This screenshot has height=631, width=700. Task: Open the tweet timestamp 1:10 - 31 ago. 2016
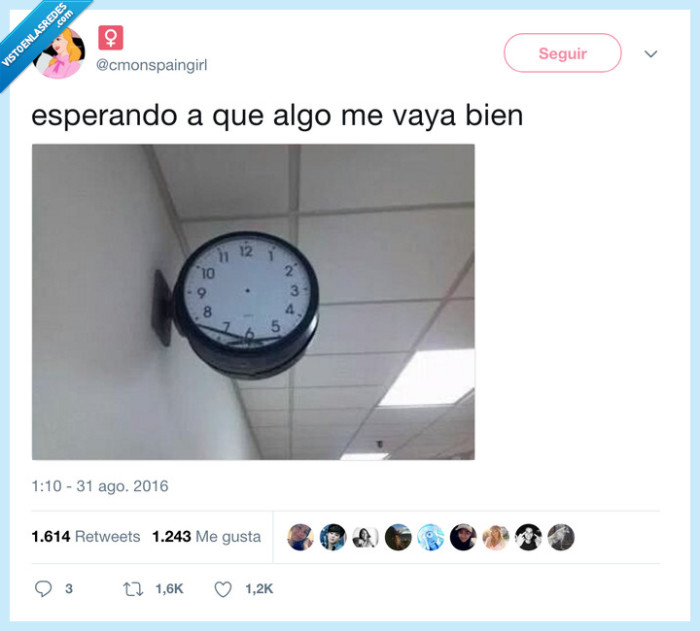click(100, 486)
